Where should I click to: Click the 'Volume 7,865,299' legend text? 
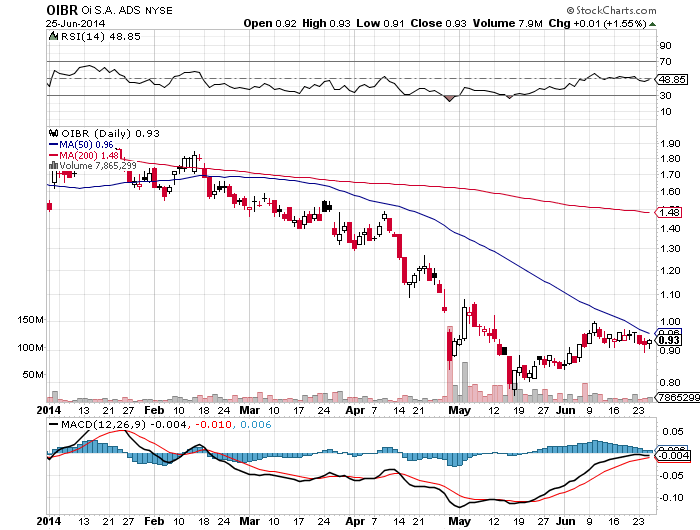(x=98, y=166)
